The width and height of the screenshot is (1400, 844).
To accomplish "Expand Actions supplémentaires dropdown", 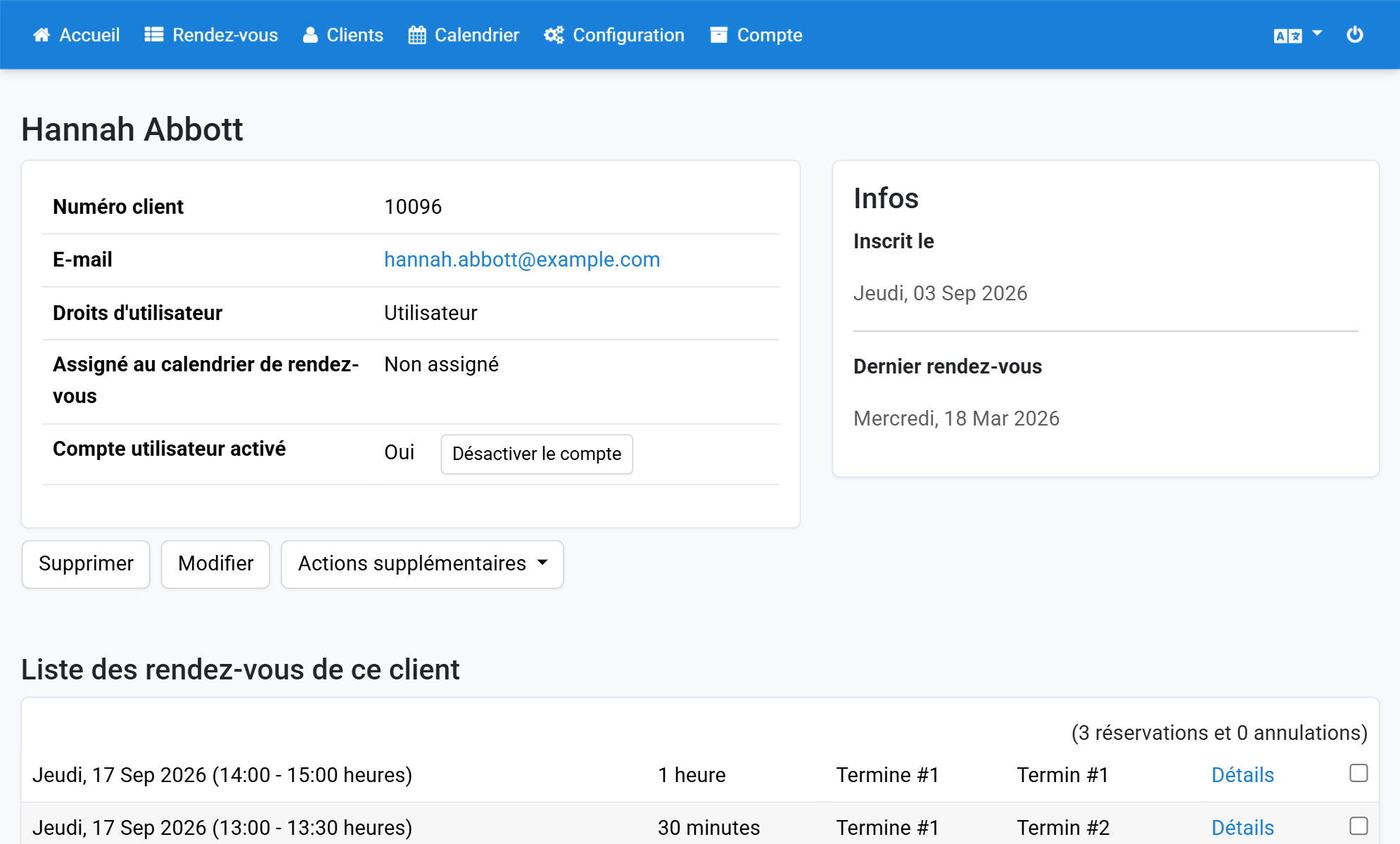I will (x=422, y=564).
